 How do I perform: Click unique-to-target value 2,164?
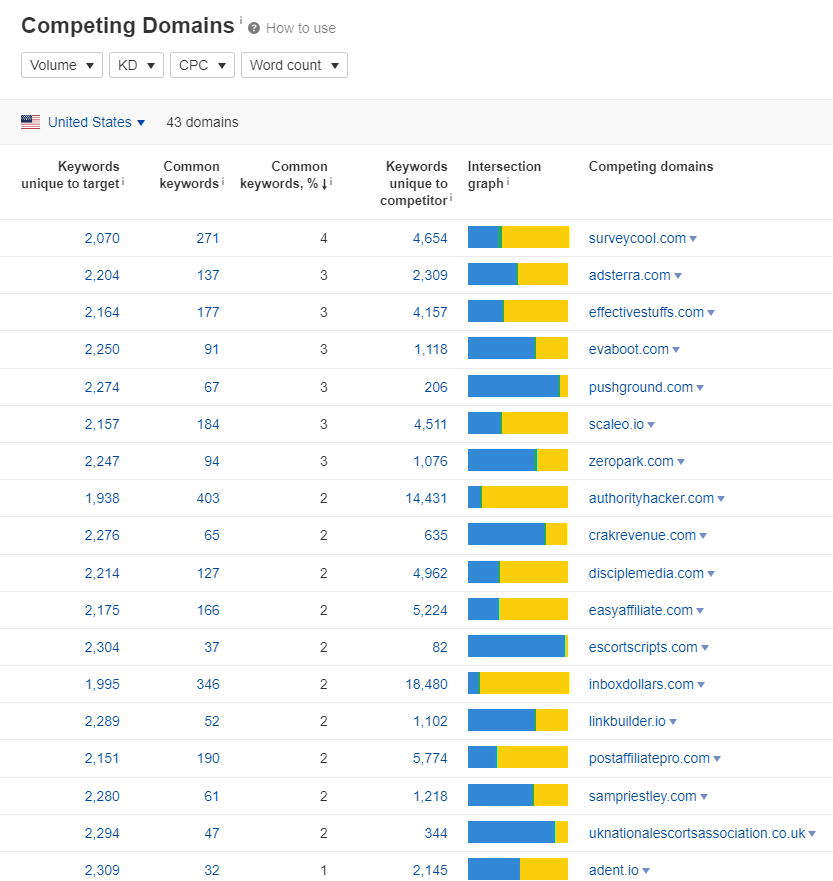tap(102, 312)
